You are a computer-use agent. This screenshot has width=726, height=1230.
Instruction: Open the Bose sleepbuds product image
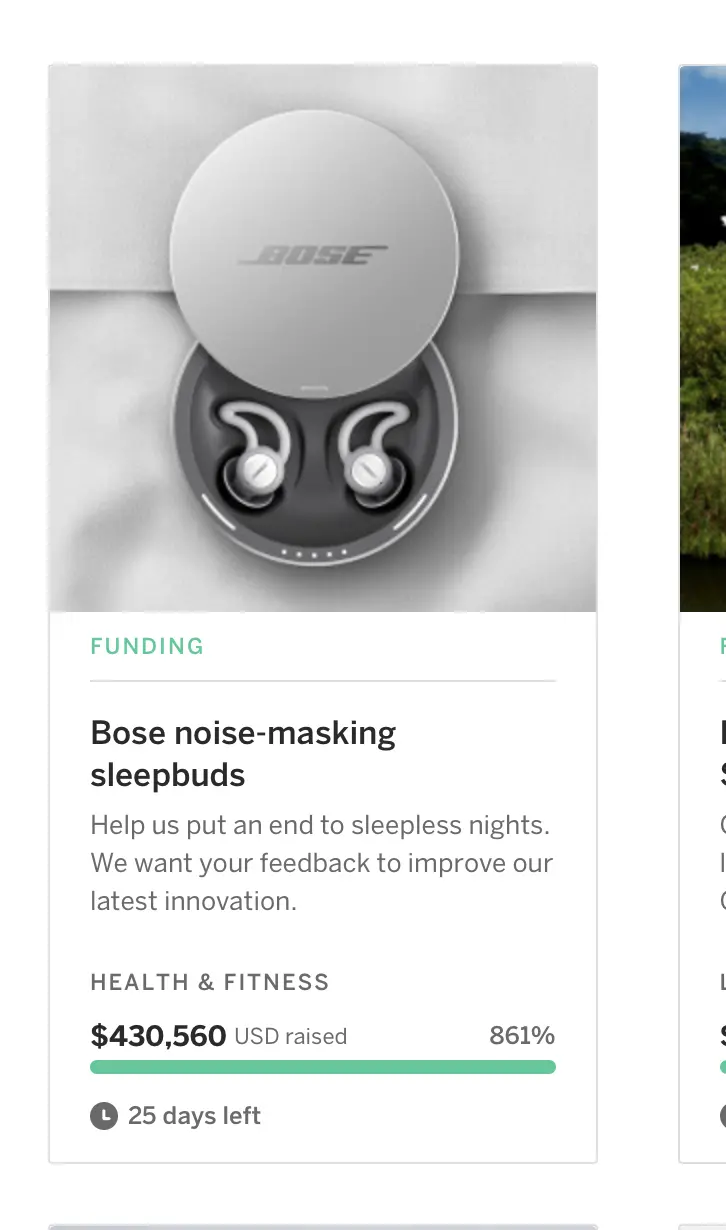(323, 338)
